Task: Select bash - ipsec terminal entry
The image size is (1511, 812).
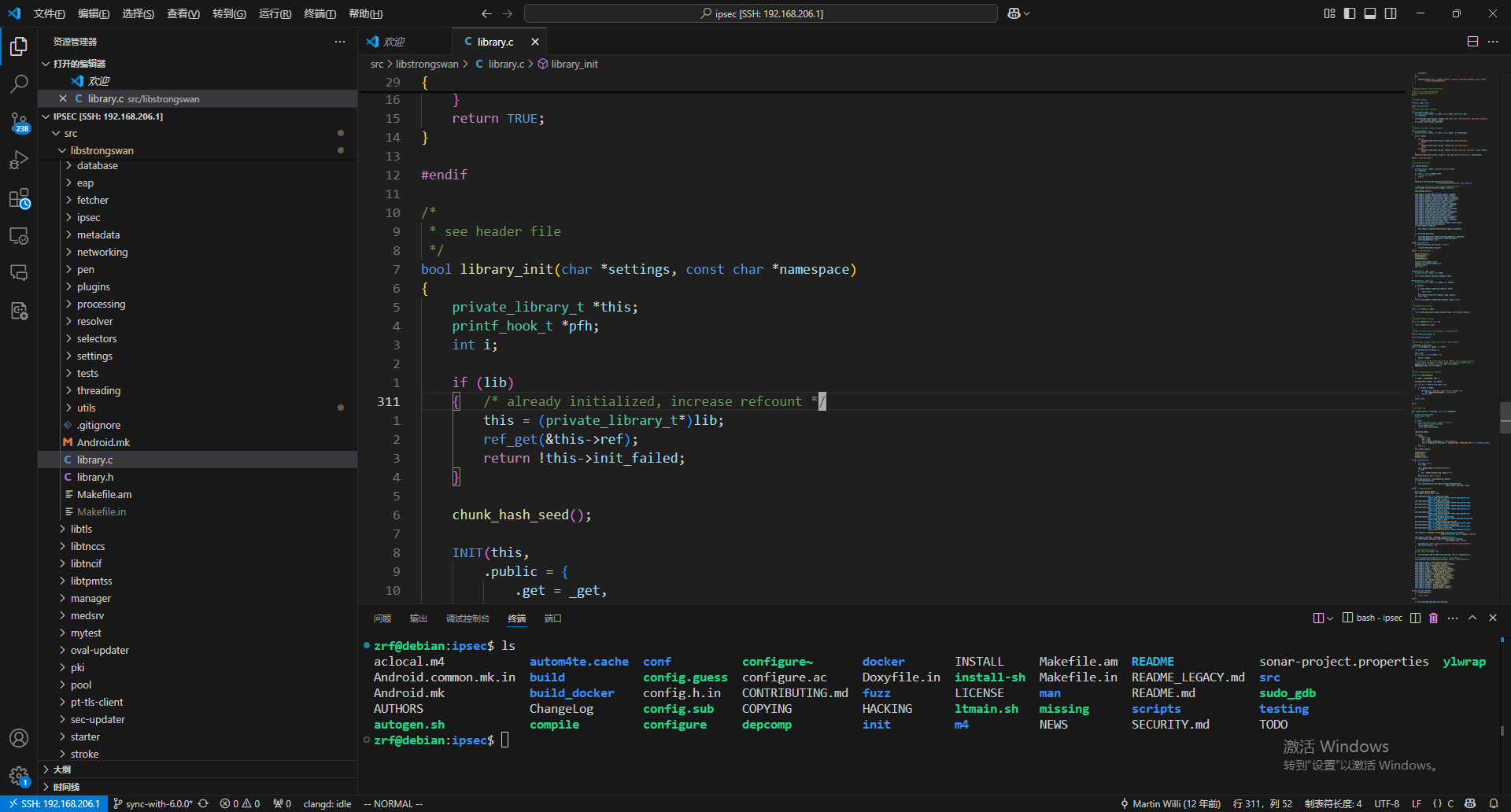Action: [1372, 618]
